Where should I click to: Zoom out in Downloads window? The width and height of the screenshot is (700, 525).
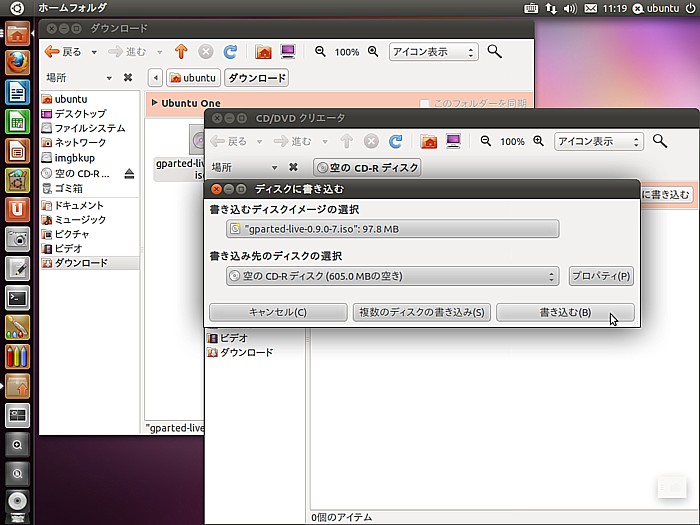[320, 52]
